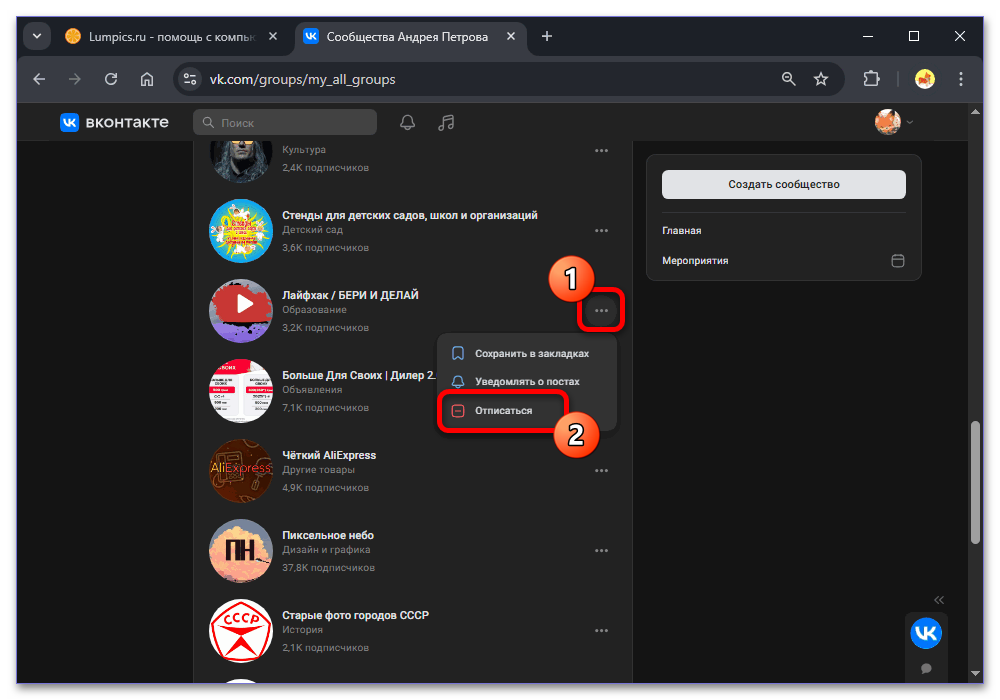1000x700 pixels.
Task: Open more options for Чёткий AliExpress
Action: point(601,470)
